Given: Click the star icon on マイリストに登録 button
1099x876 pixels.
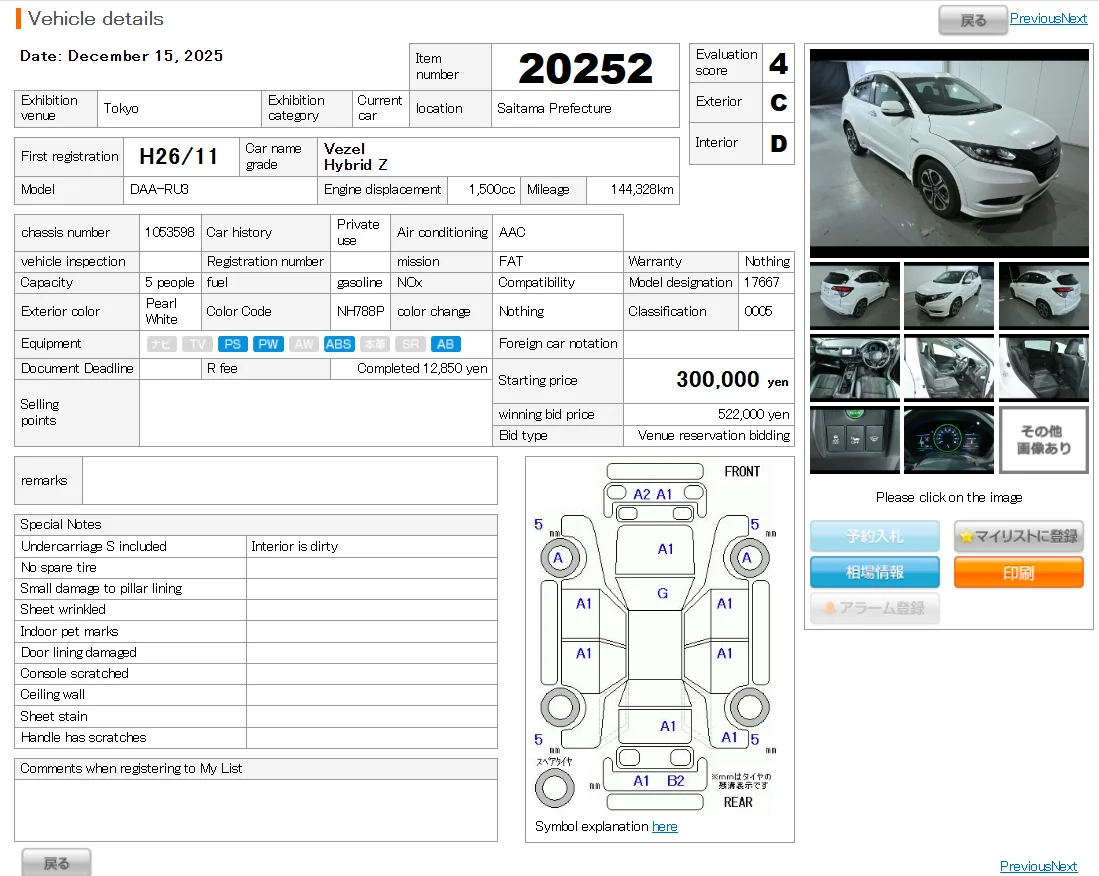Looking at the screenshot, I should (966, 535).
